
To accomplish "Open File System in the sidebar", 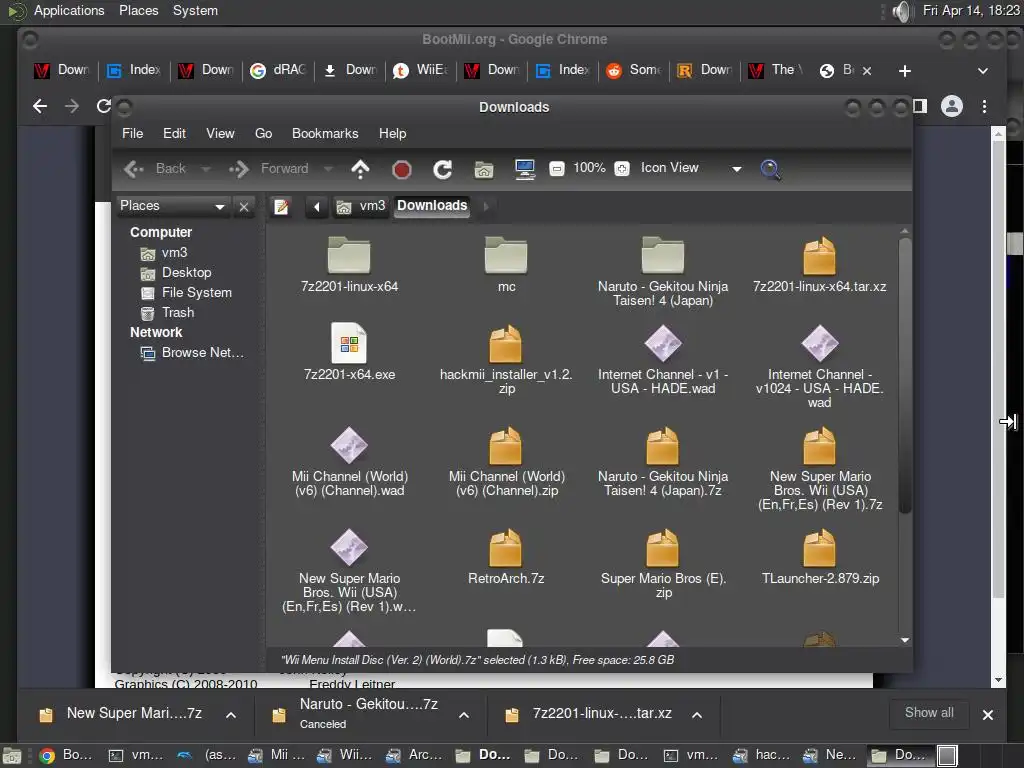I will pyautogui.click(x=196, y=292).
